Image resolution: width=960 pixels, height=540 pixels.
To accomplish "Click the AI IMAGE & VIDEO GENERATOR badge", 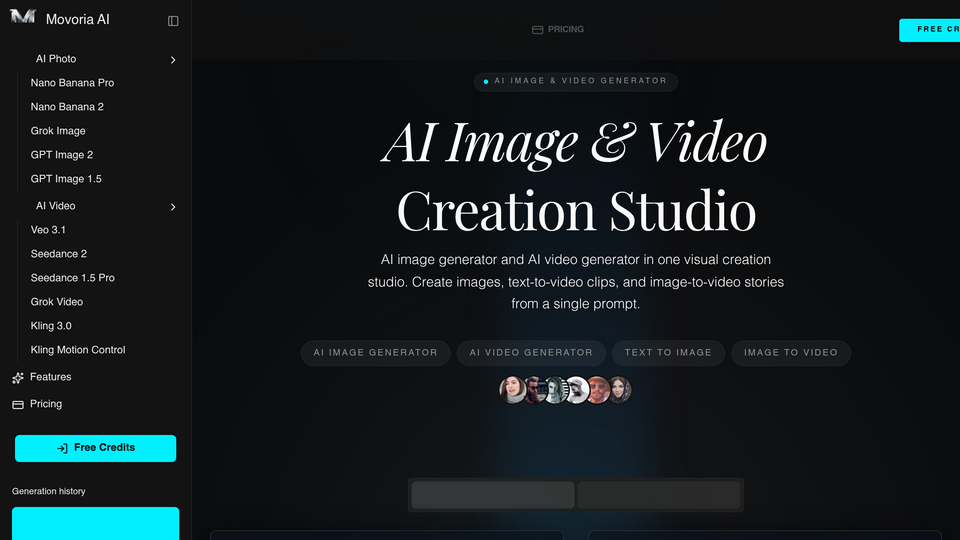I will pos(576,81).
